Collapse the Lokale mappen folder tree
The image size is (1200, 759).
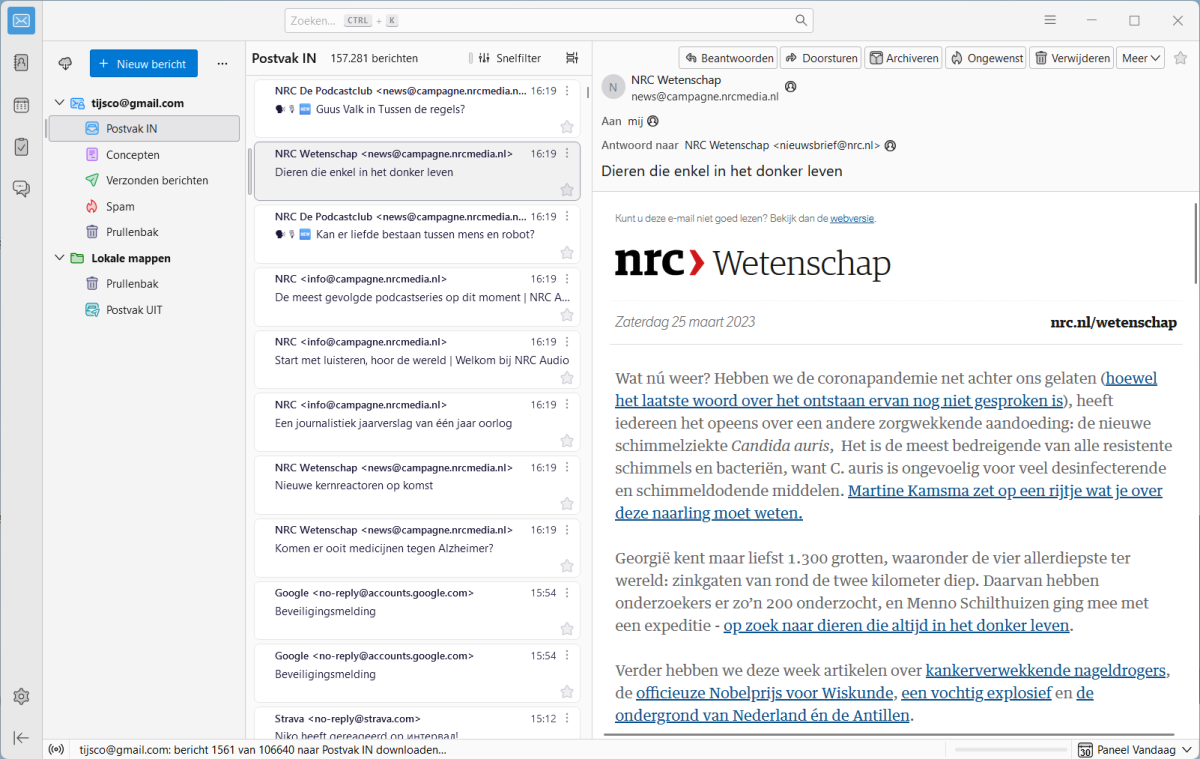point(59,258)
